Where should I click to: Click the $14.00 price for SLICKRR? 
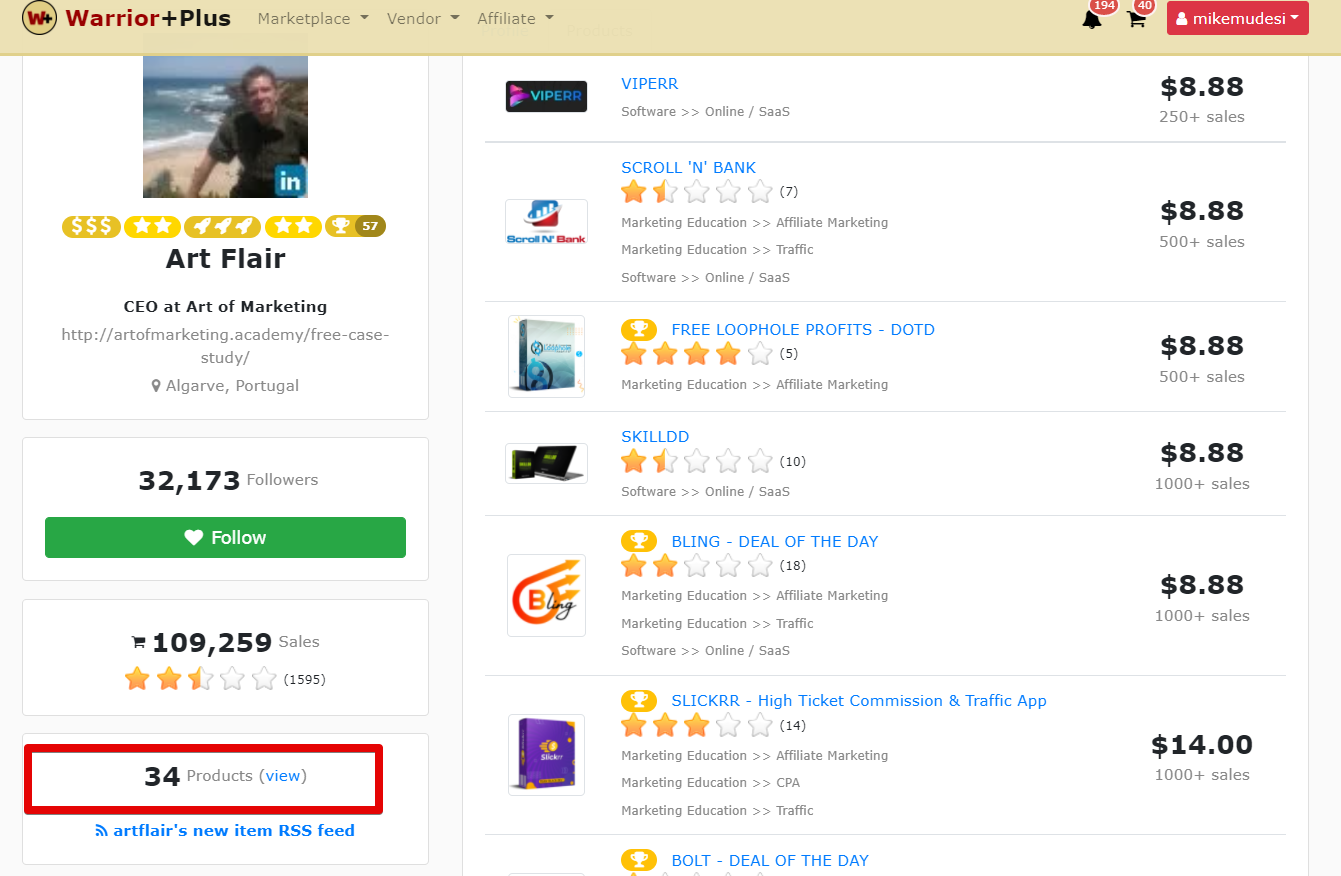coord(1202,745)
